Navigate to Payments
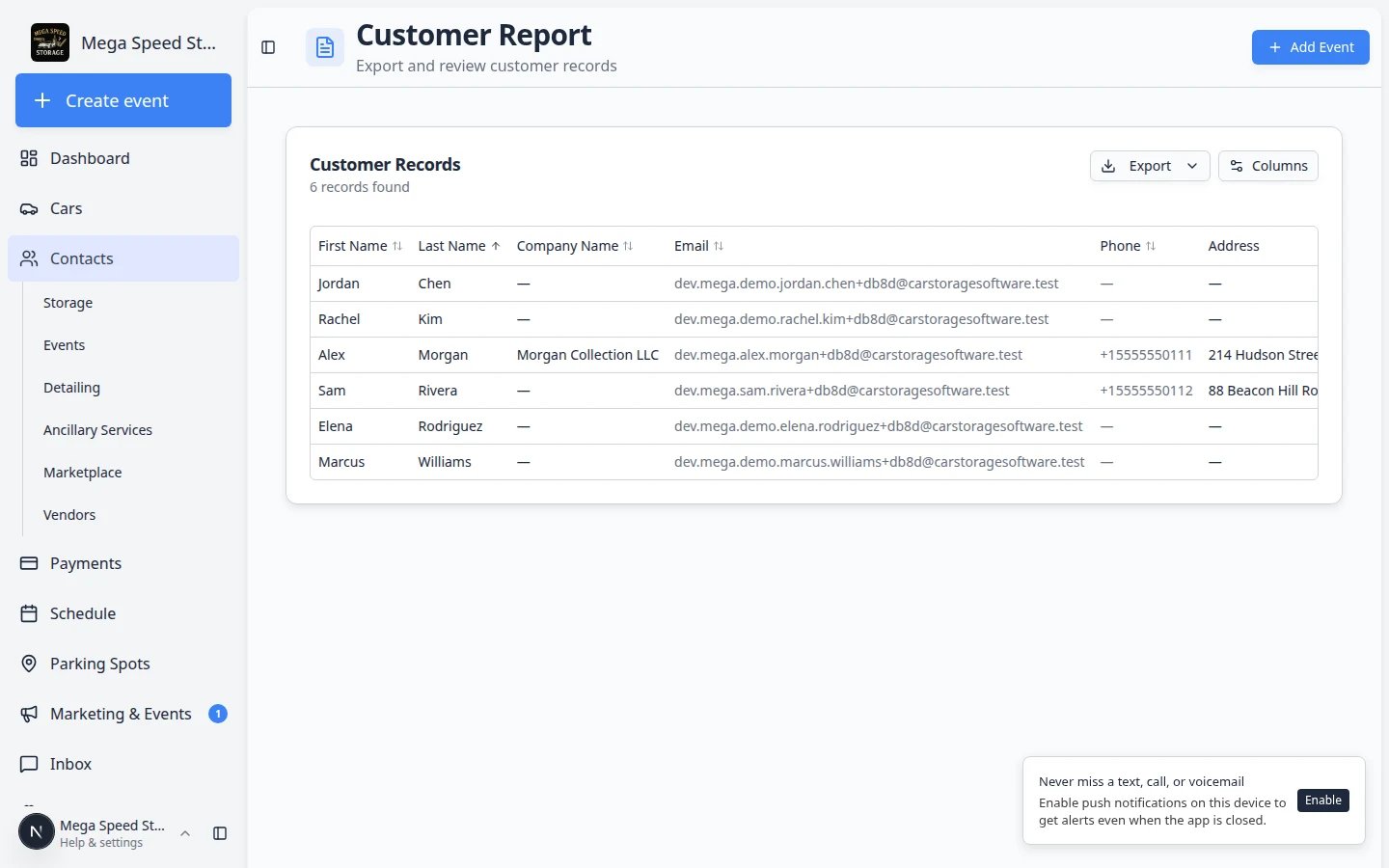The image size is (1389, 868). click(x=123, y=563)
